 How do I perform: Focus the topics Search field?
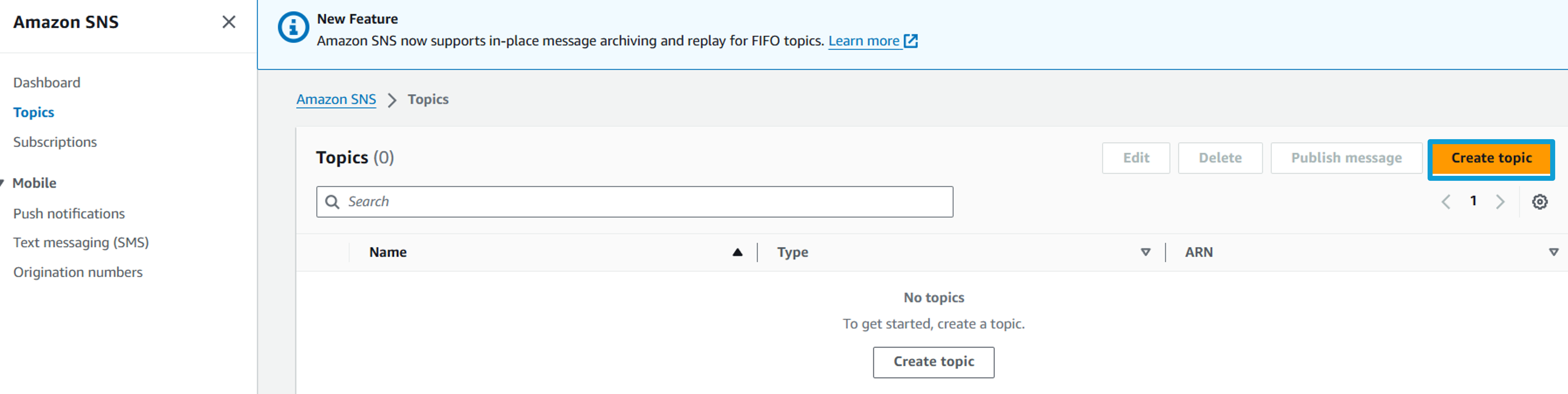(x=634, y=202)
